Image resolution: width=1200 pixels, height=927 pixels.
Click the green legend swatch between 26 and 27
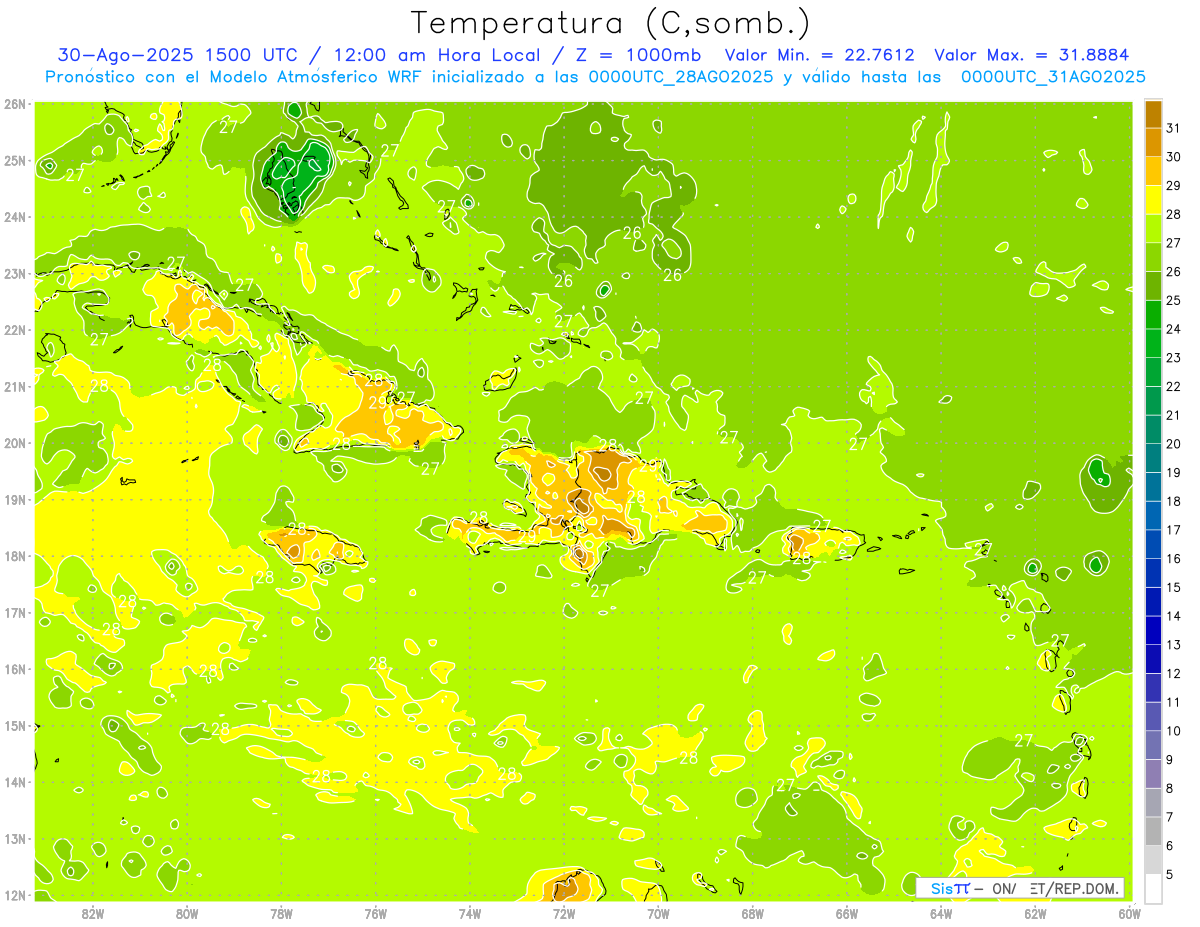coord(1154,257)
